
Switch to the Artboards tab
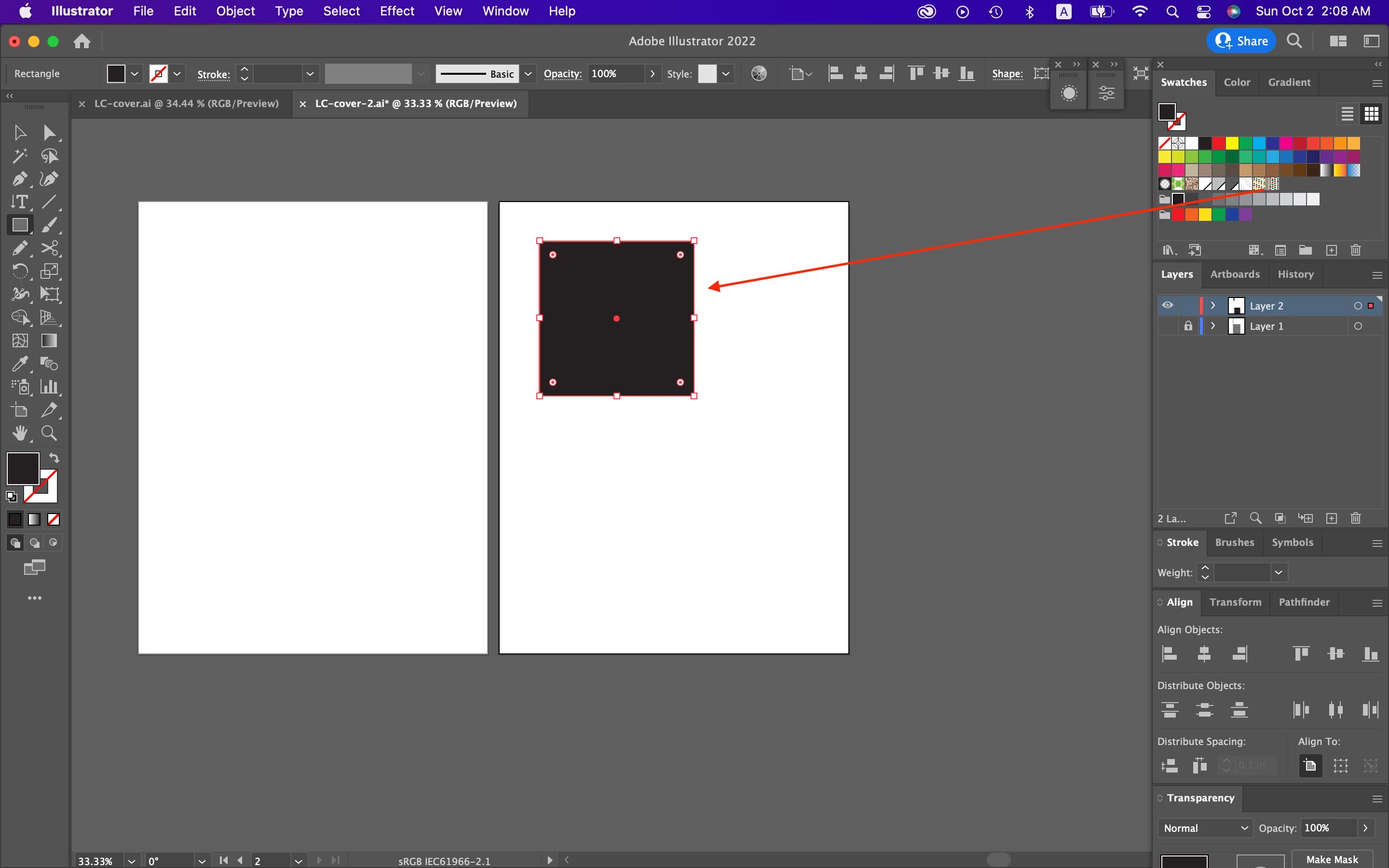pos(1235,274)
